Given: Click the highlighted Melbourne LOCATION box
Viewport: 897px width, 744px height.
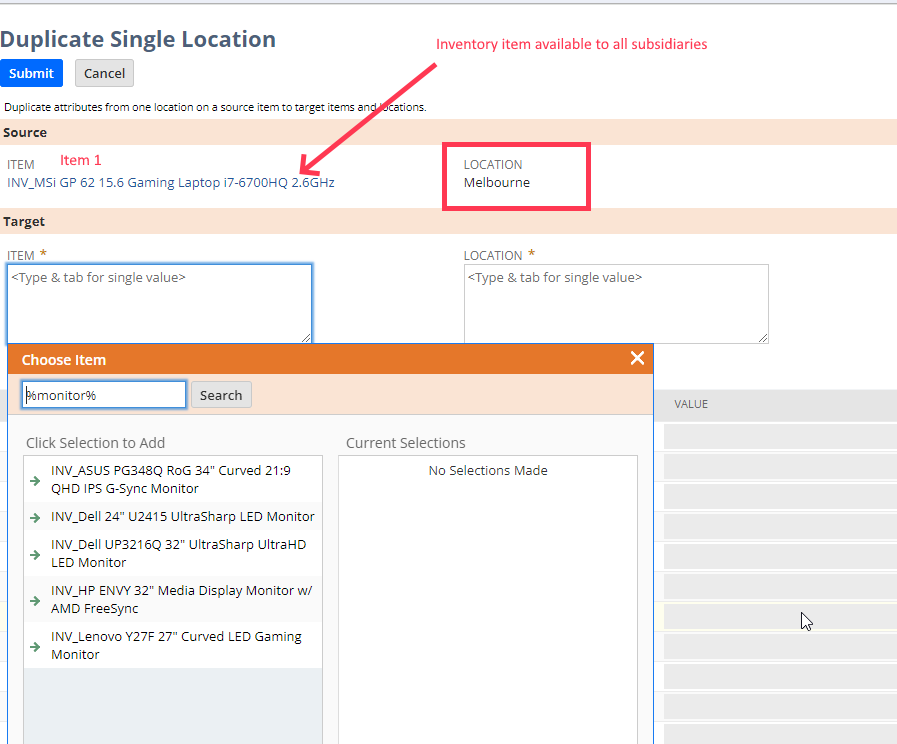Looking at the screenshot, I should click(516, 176).
